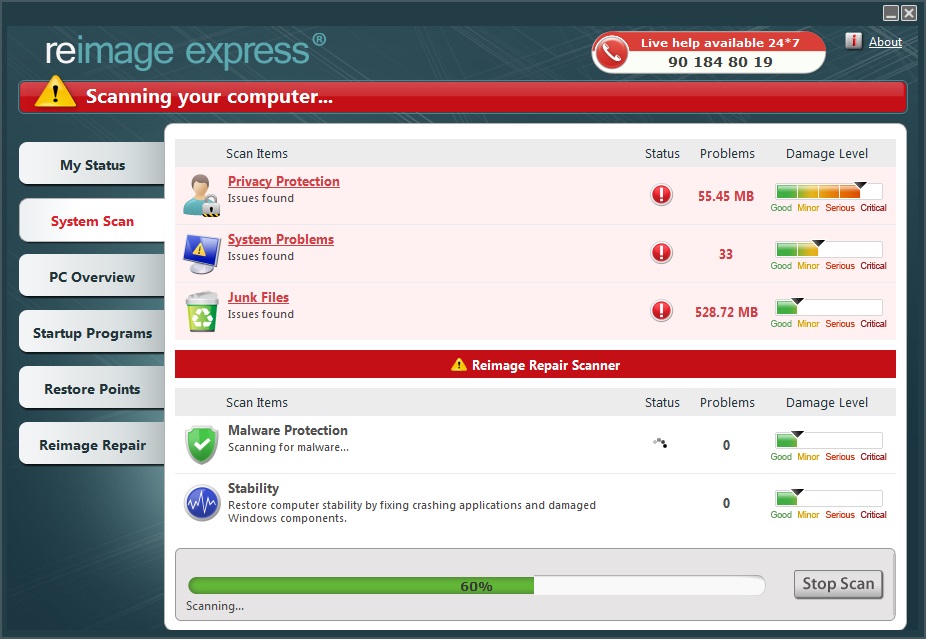This screenshot has height=639, width=926.
Task: Minimize the Reimage Express window
Action: pos(891,12)
